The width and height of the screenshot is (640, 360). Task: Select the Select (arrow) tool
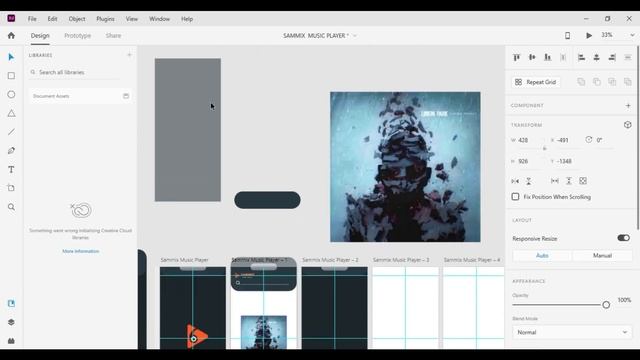click(11, 57)
